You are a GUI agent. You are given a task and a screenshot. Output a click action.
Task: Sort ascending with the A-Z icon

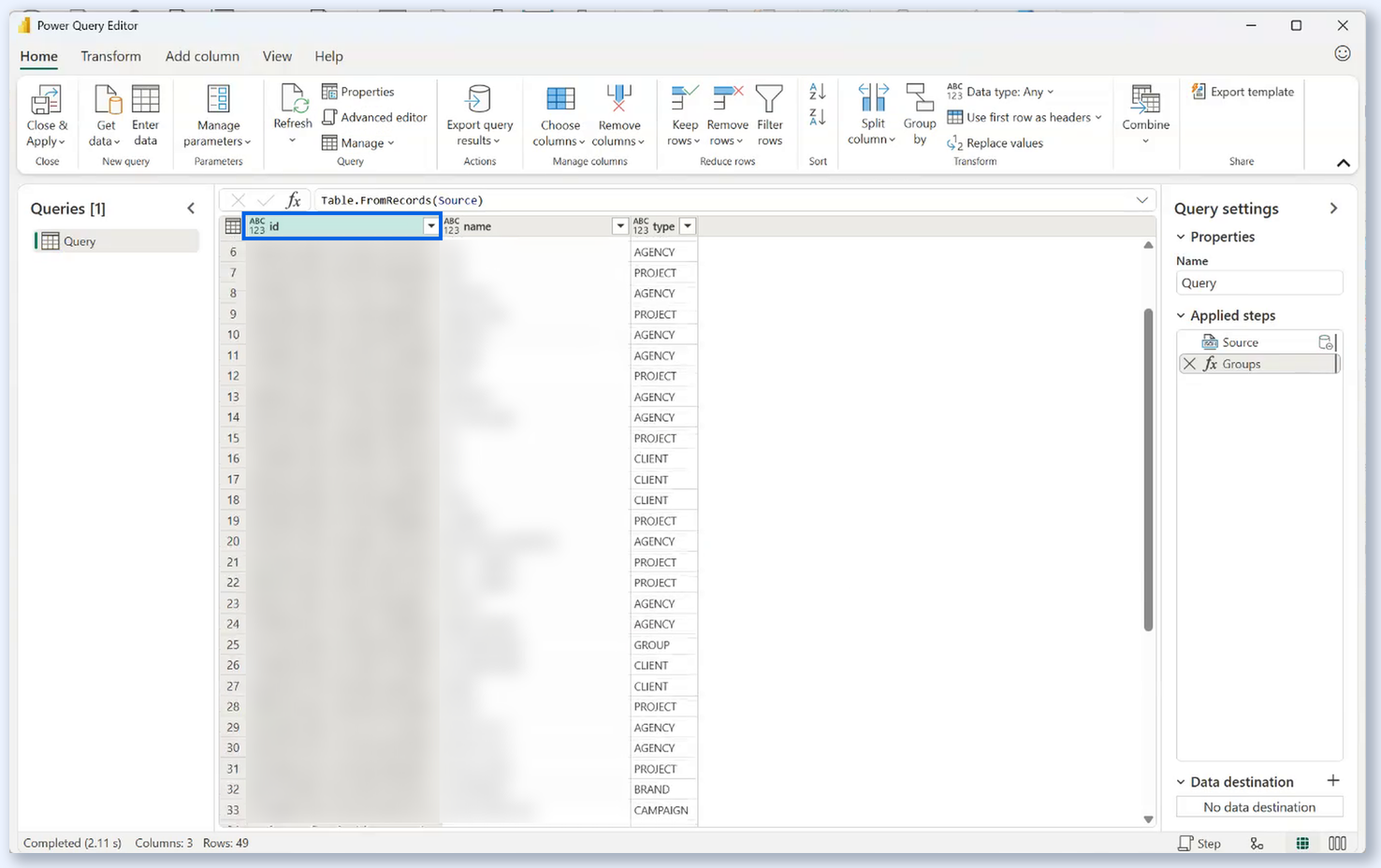pos(818,92)
